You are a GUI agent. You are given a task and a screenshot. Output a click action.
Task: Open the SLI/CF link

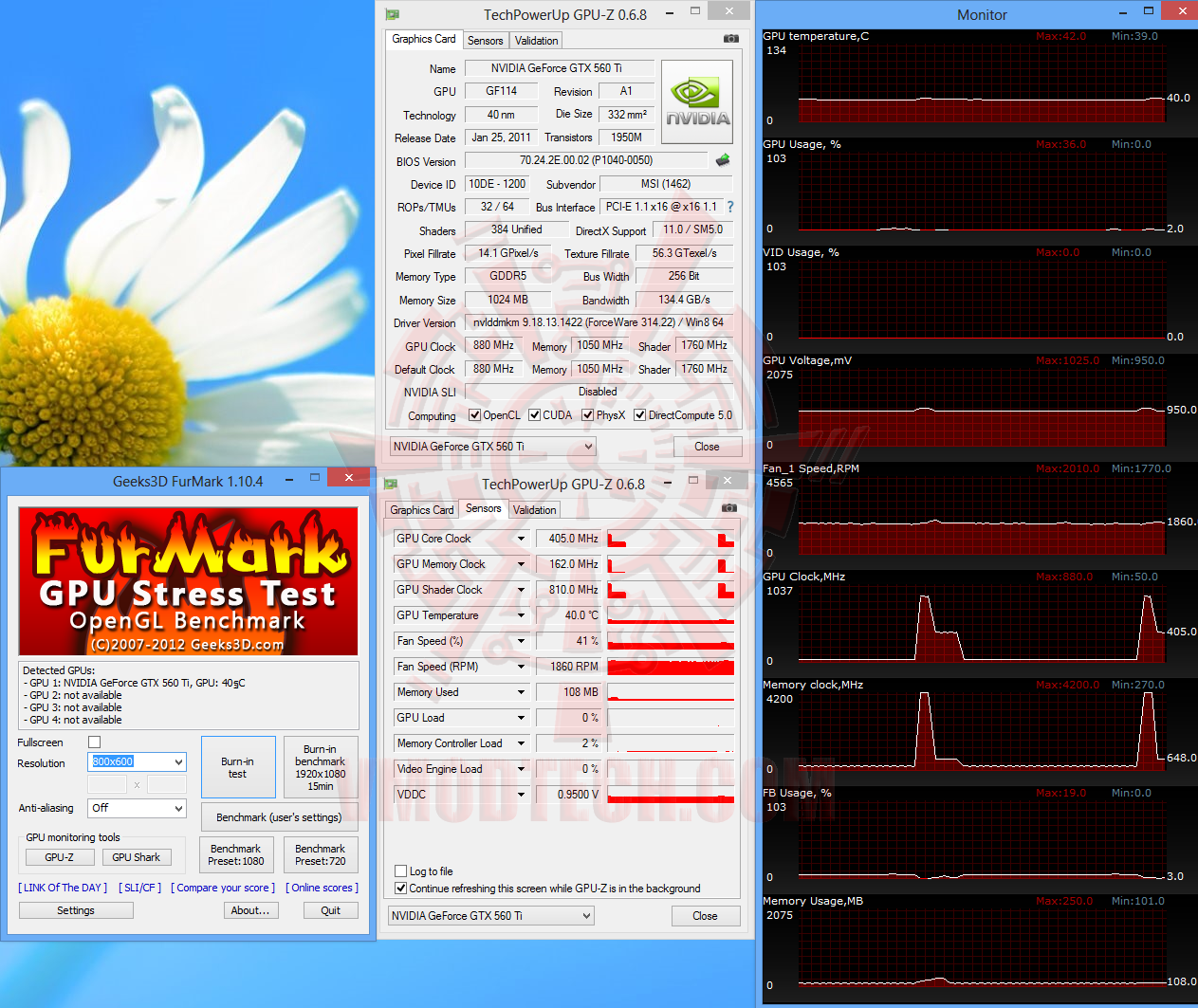click(x=139, y=888)
